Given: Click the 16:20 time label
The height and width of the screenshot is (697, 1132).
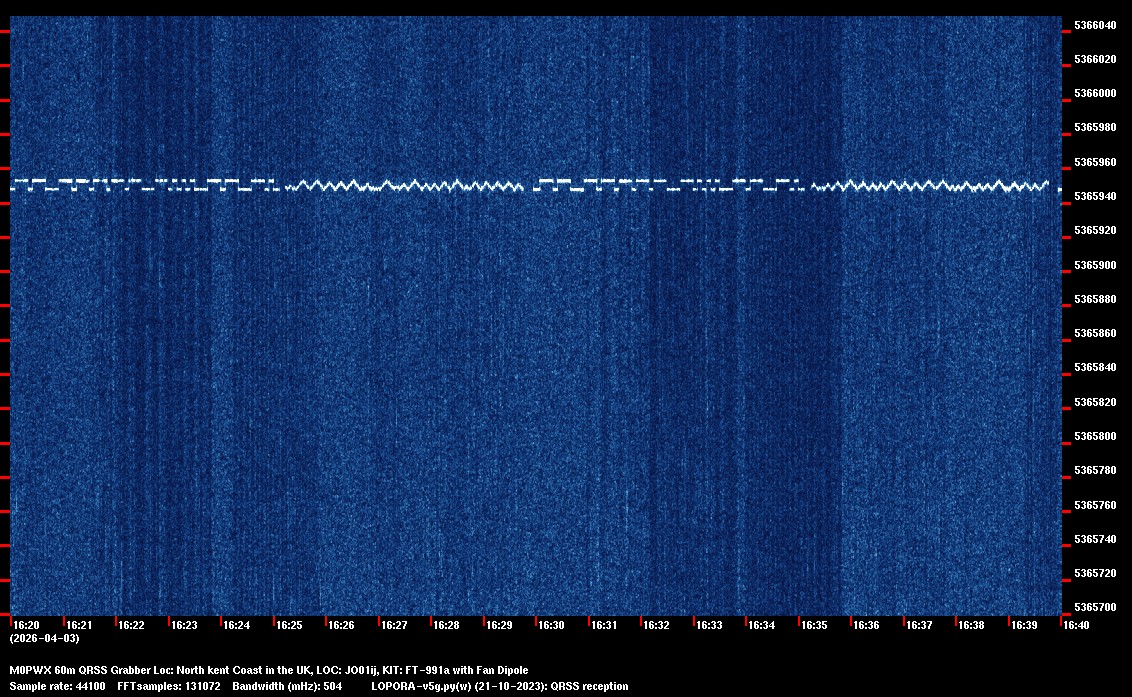Looking at the screenshot, I should click(x=26, y=625).
